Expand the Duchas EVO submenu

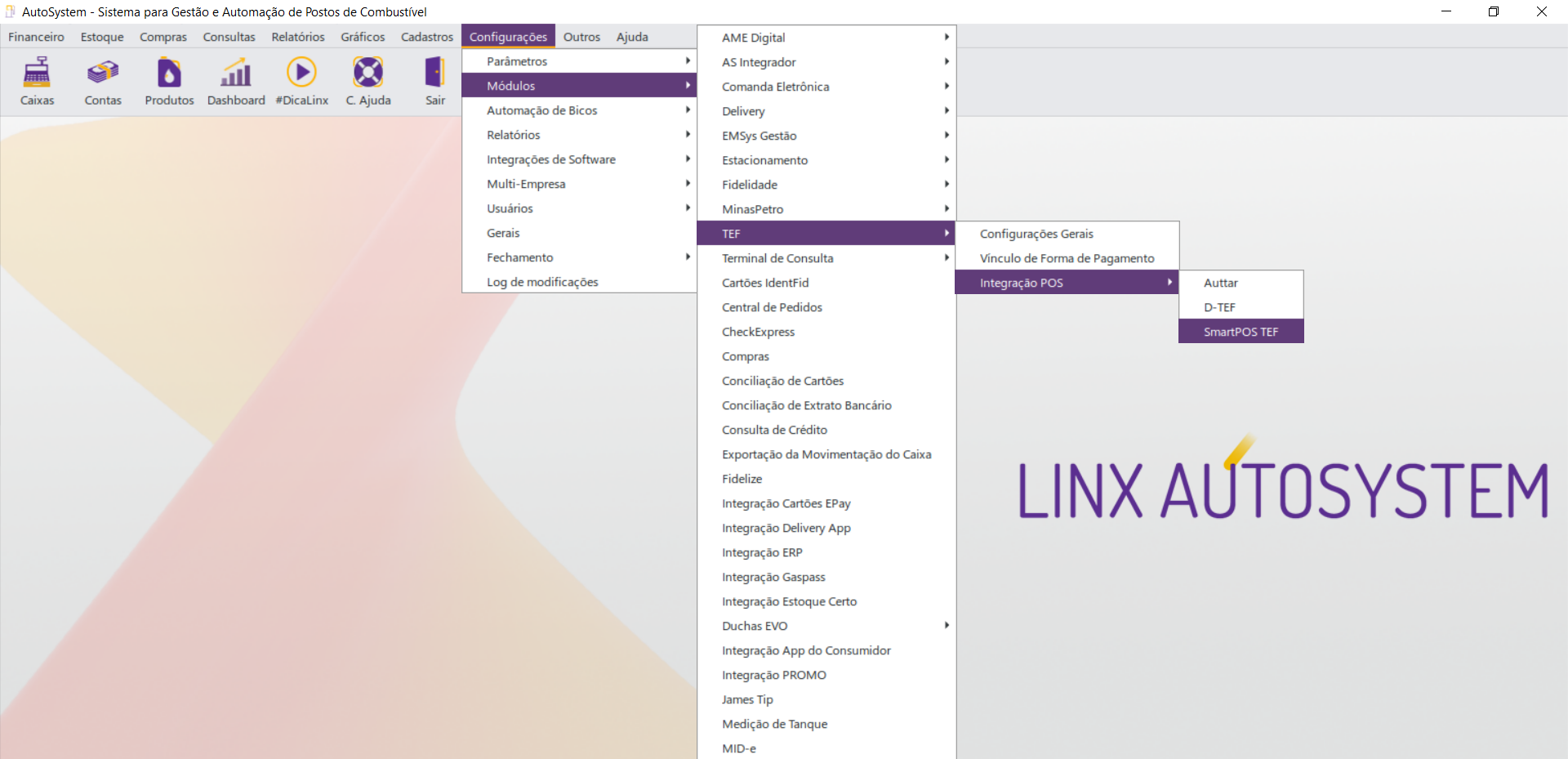[x=826, y=626]
